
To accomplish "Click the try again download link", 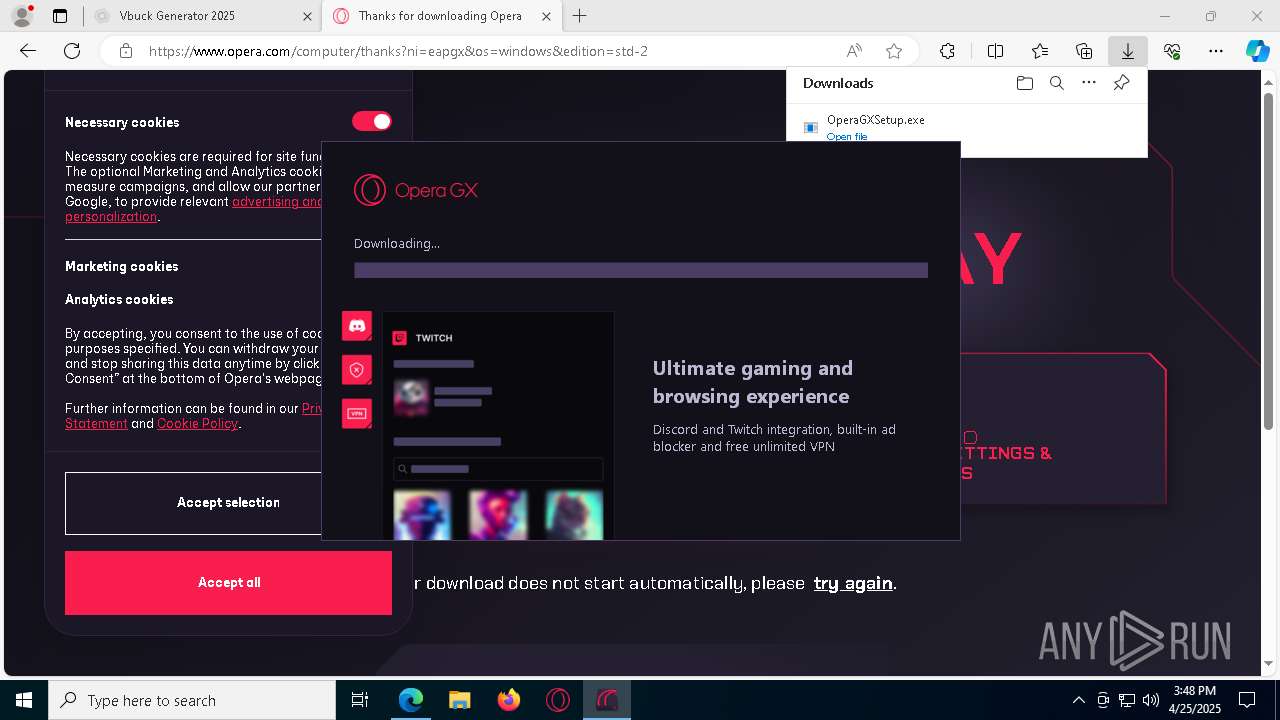I will [x=853, y=583].
